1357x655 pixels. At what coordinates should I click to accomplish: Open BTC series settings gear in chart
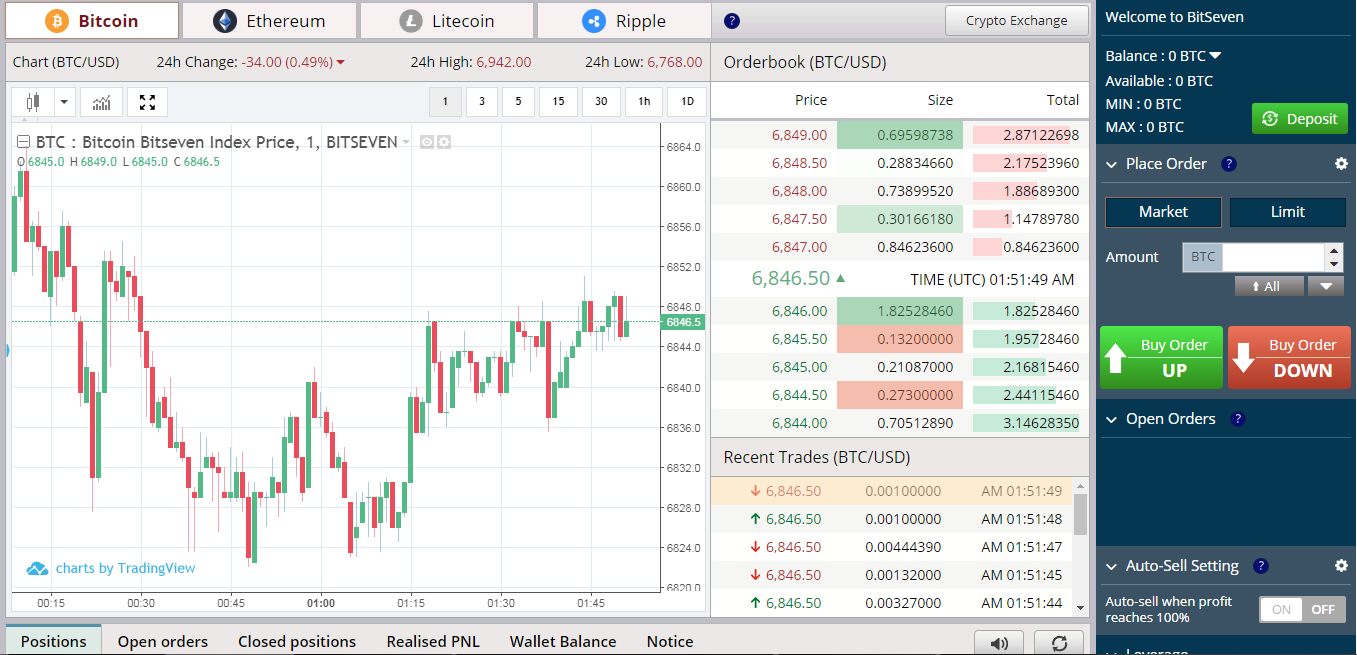444,142
